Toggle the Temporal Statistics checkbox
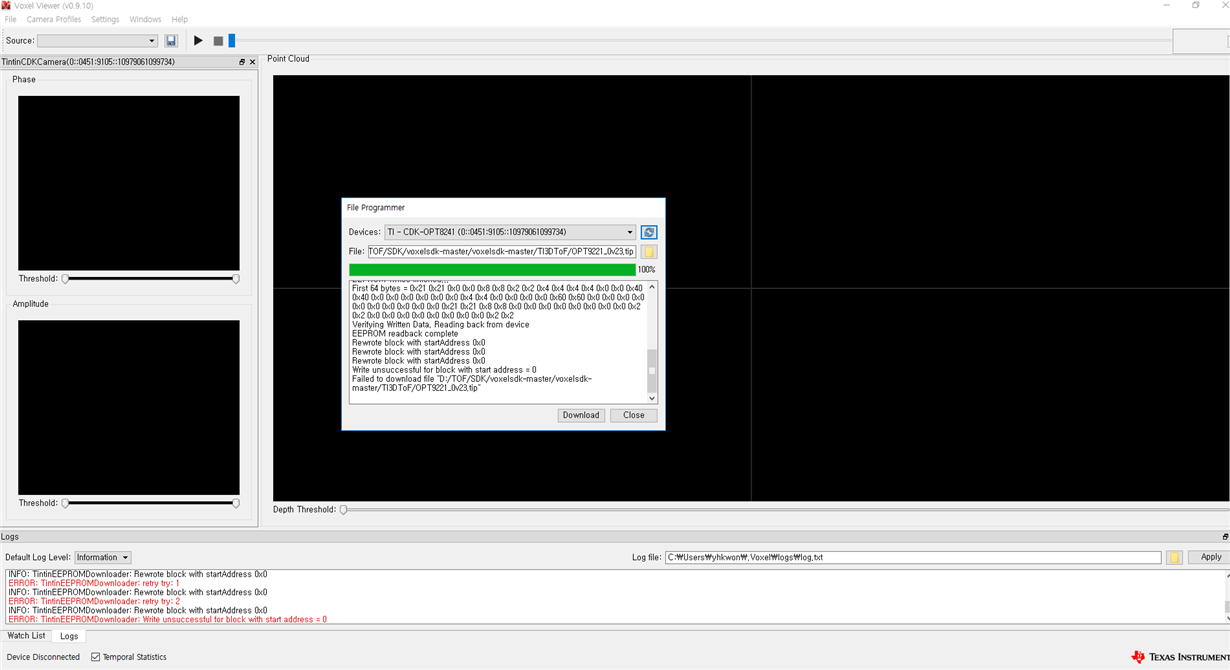 pyautogui.click(x=96, y=657)
